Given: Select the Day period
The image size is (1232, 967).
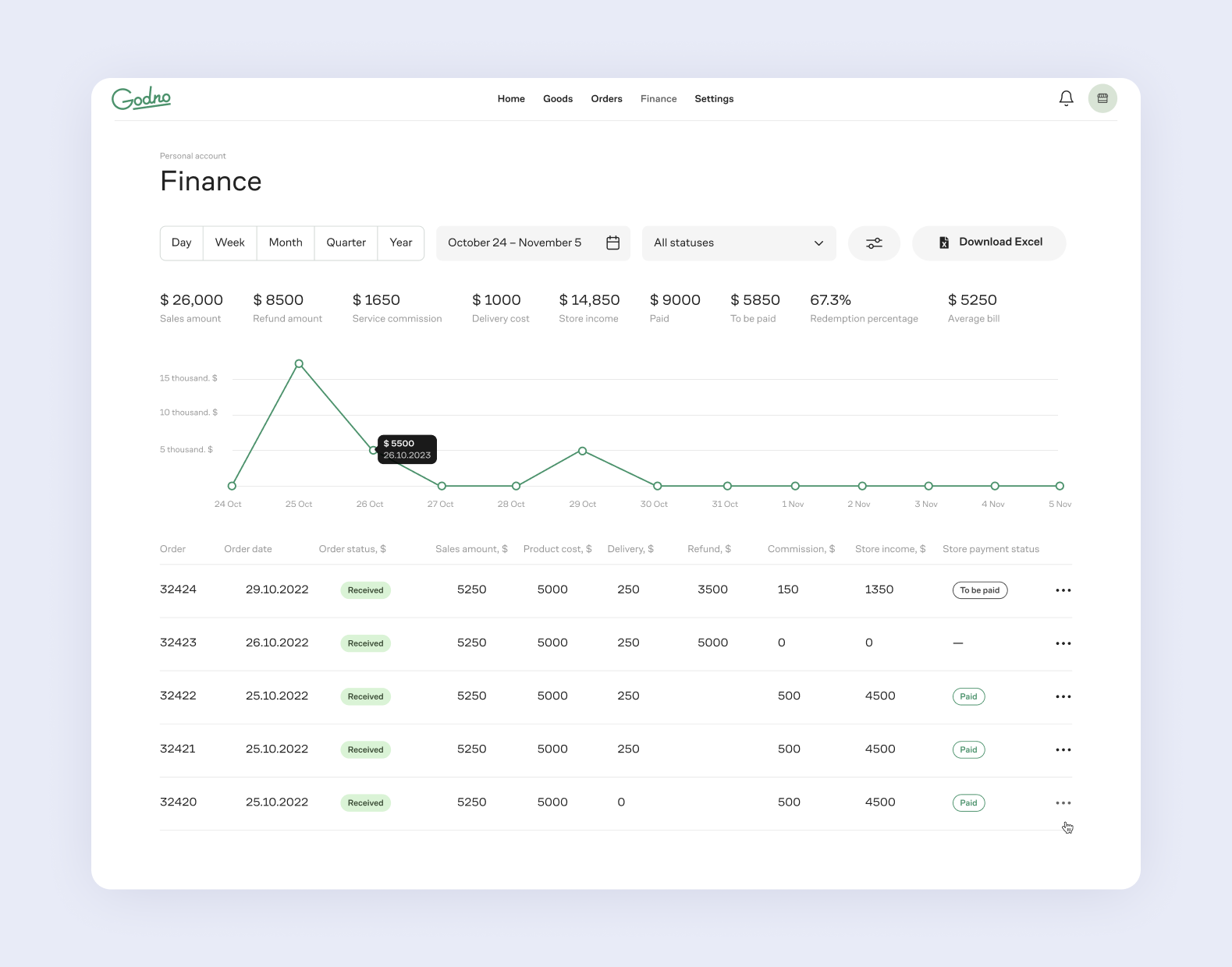Looking at the screenshot, I should (x=182, y=243).
